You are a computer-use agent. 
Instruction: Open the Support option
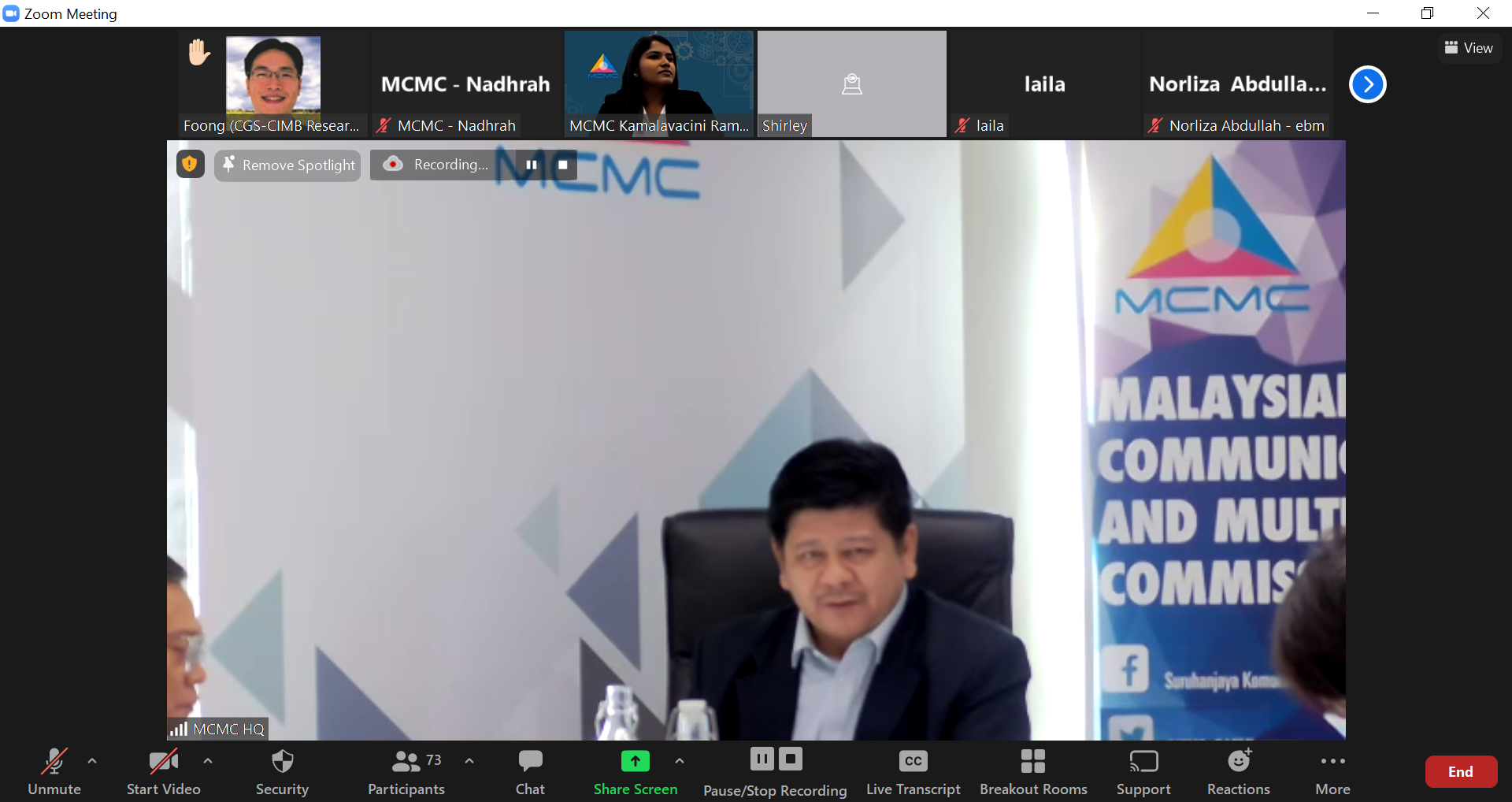[1143, 771]
